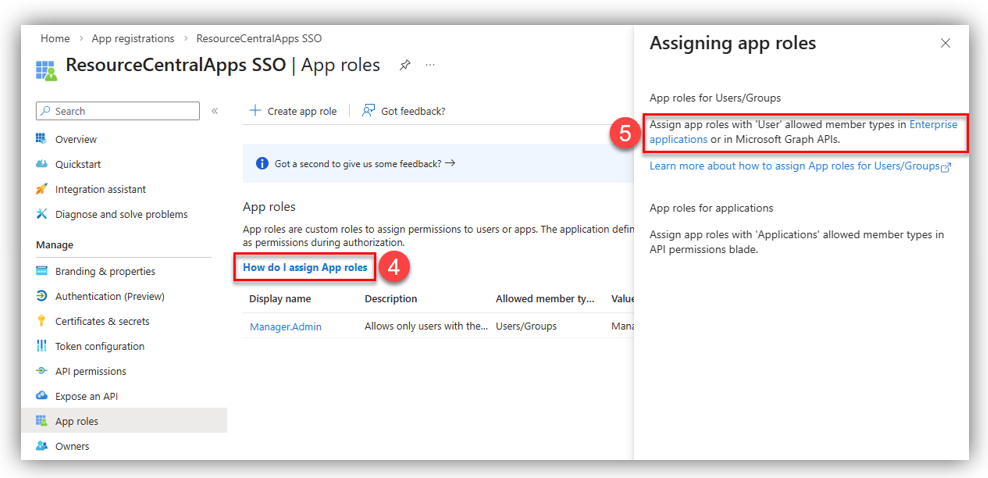Open Token configuration page
Screen dimensions: 988x478
[99, 346]
